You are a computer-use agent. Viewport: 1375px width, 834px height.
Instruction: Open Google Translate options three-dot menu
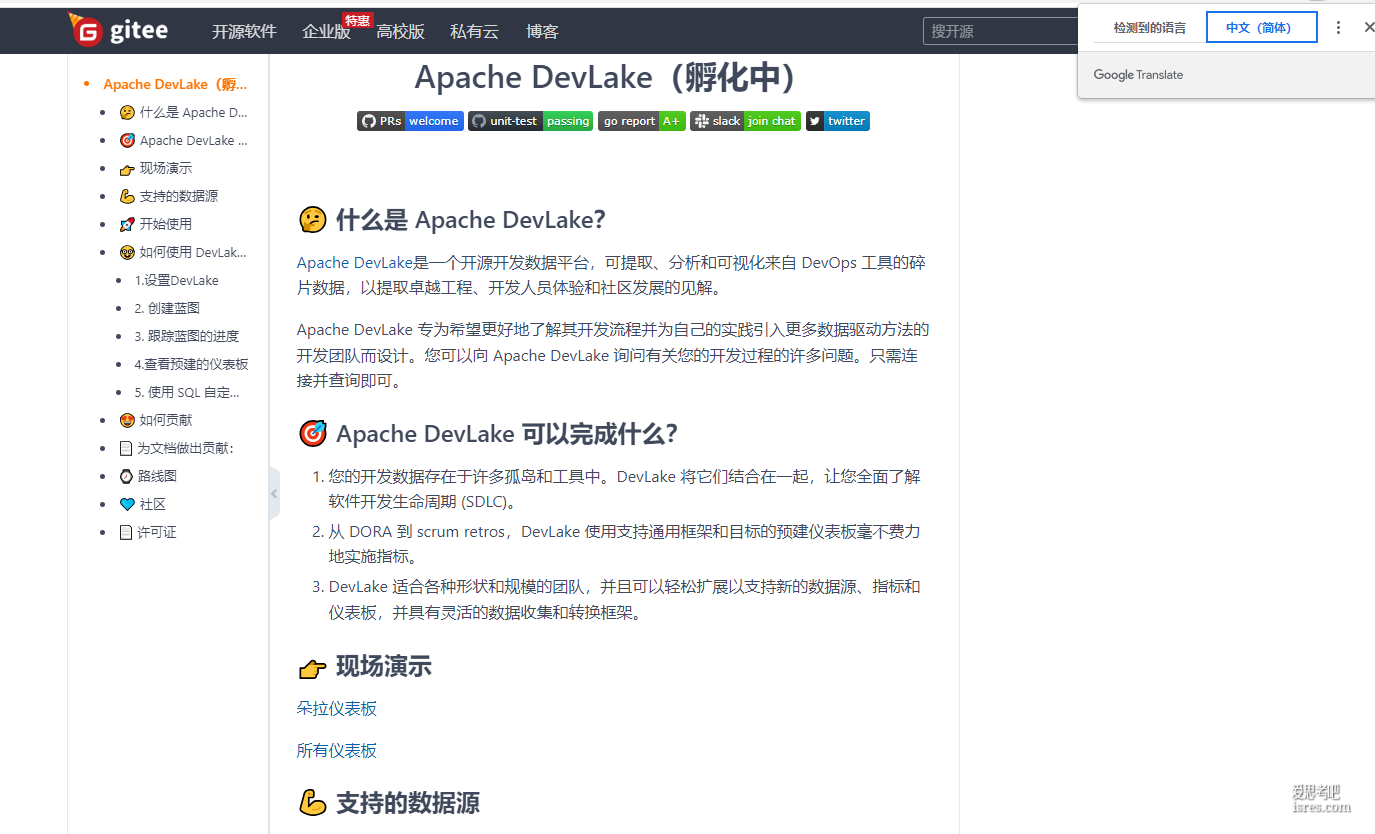click(x=1339, y=28)
